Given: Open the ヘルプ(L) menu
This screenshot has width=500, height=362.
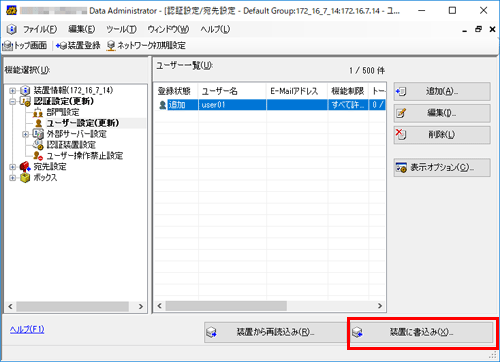Looking at the screenshot, I should click(x=215, y=29).
